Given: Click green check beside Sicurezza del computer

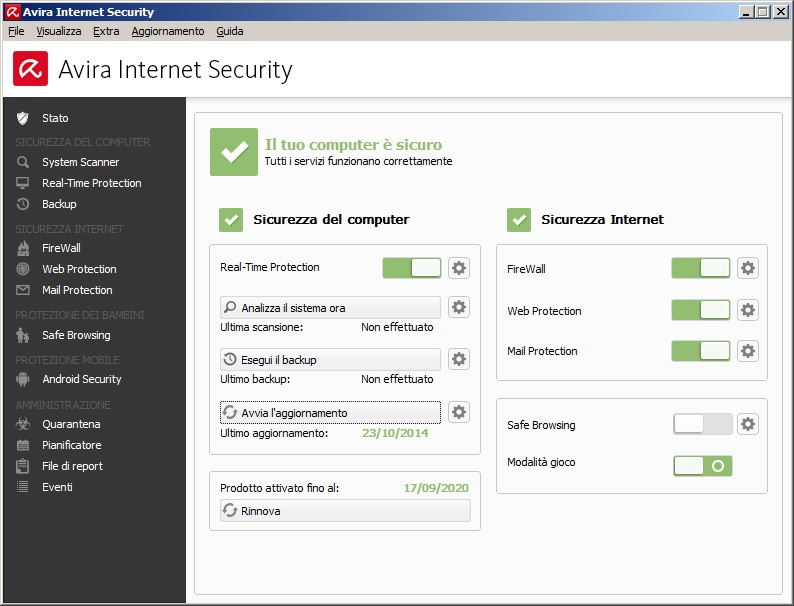Looking at the screenshot, I should [231, 220].
